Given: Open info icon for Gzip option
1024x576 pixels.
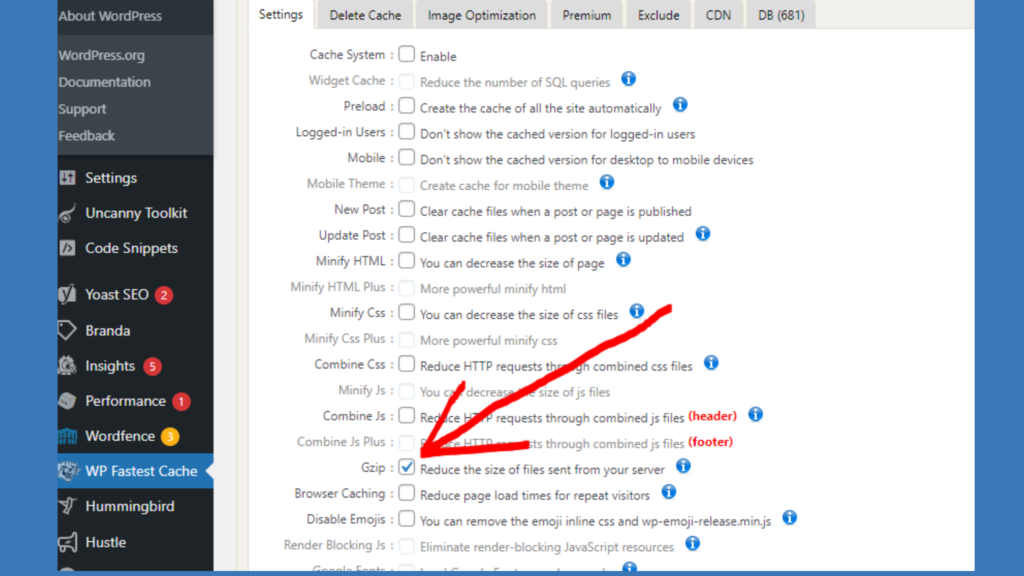Looking at the screenshot, I should pos(683,466).
